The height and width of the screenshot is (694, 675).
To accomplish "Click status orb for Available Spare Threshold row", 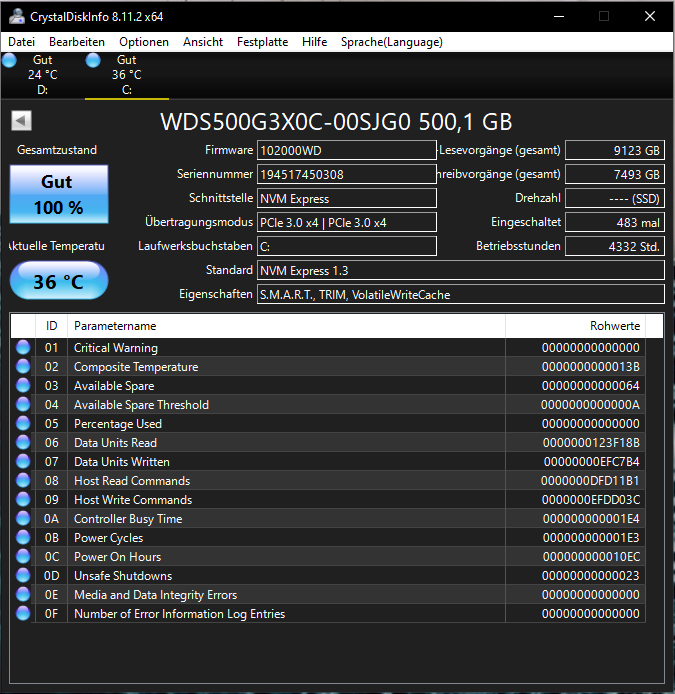I will point(23,405).
